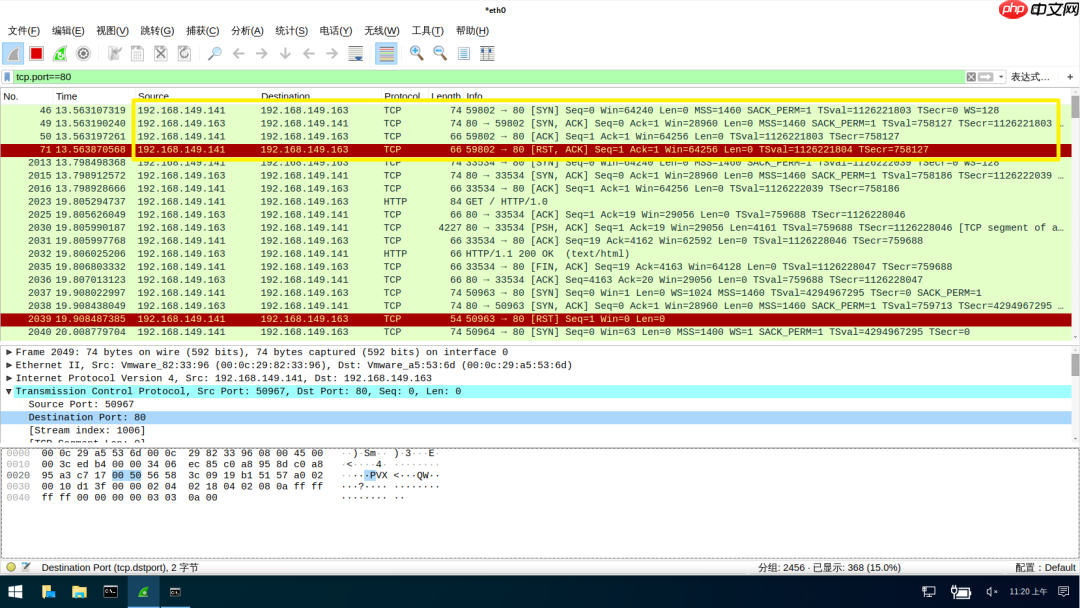
Task: Stop the running capture
Action: [35, 54]
